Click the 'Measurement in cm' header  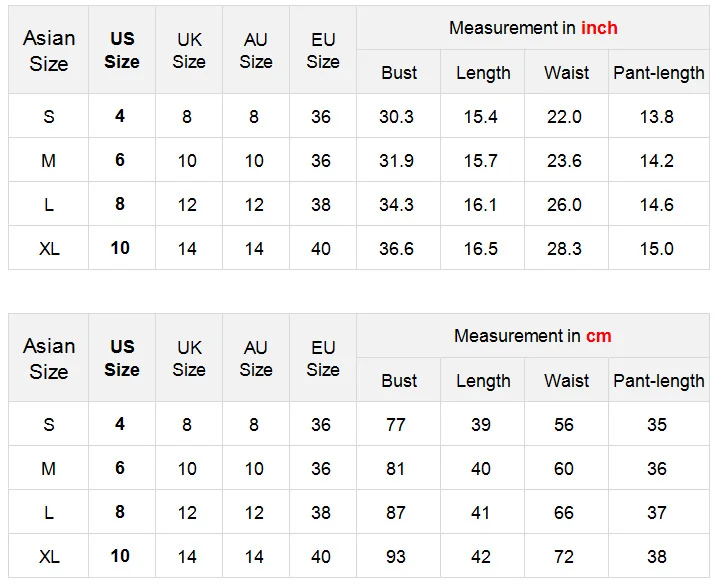click(533, 336)
